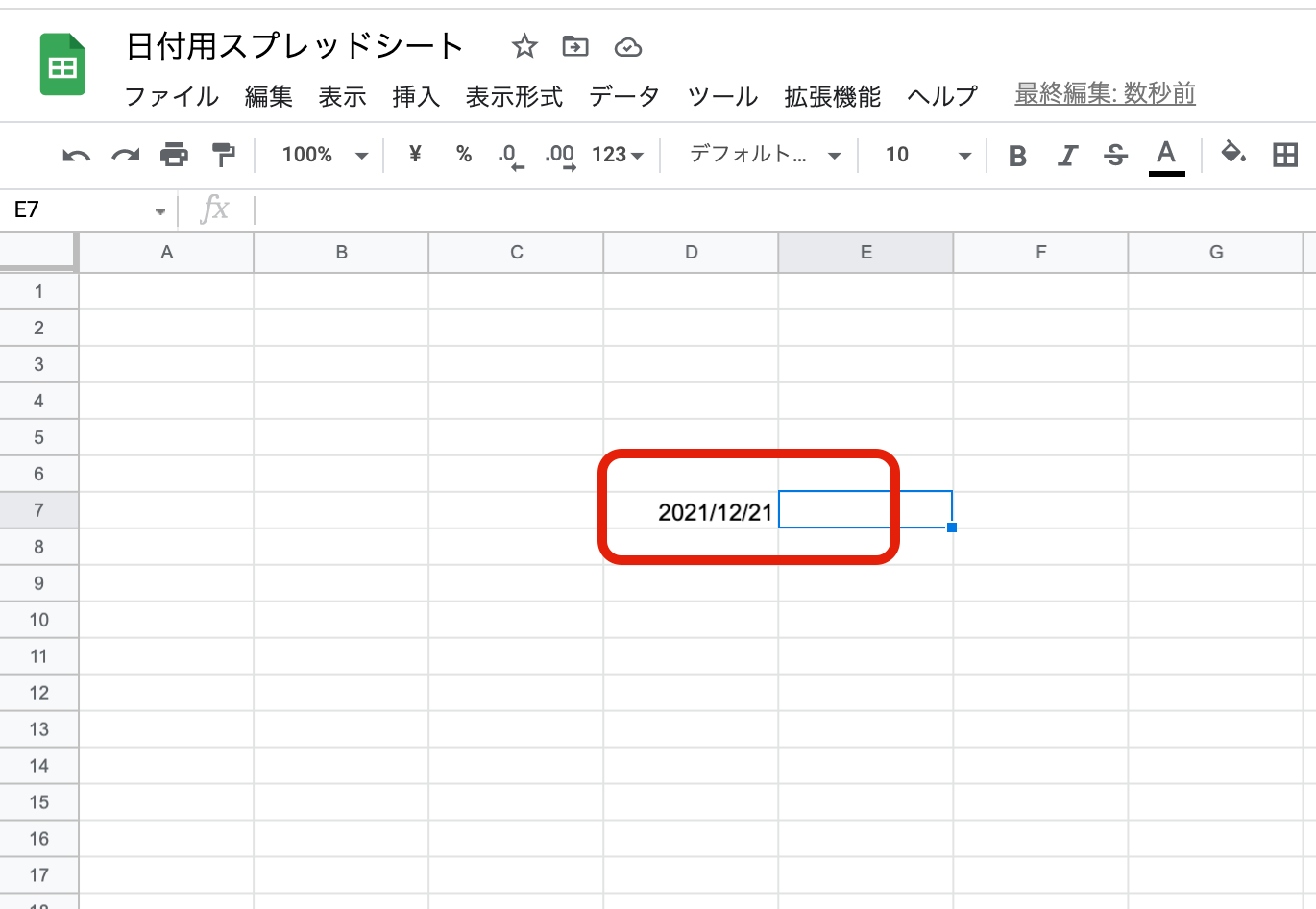Select column C header
This screenshot has width=1316, height=909.
[x=516, y=253]
